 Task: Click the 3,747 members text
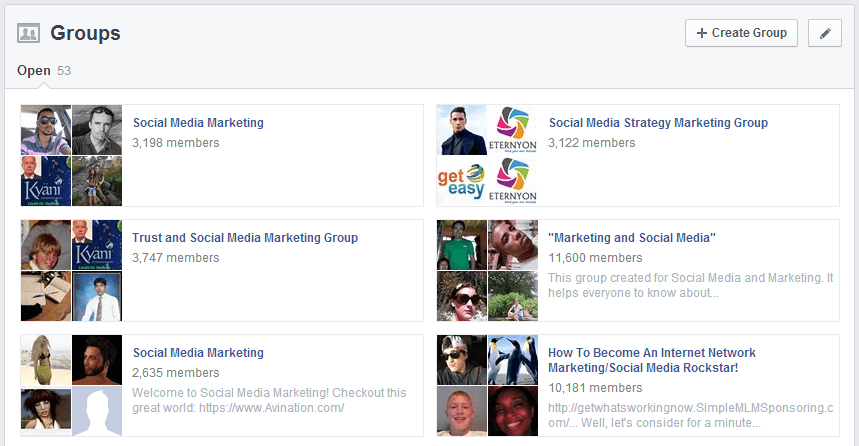pyautogui.click(x=175, y=258)
